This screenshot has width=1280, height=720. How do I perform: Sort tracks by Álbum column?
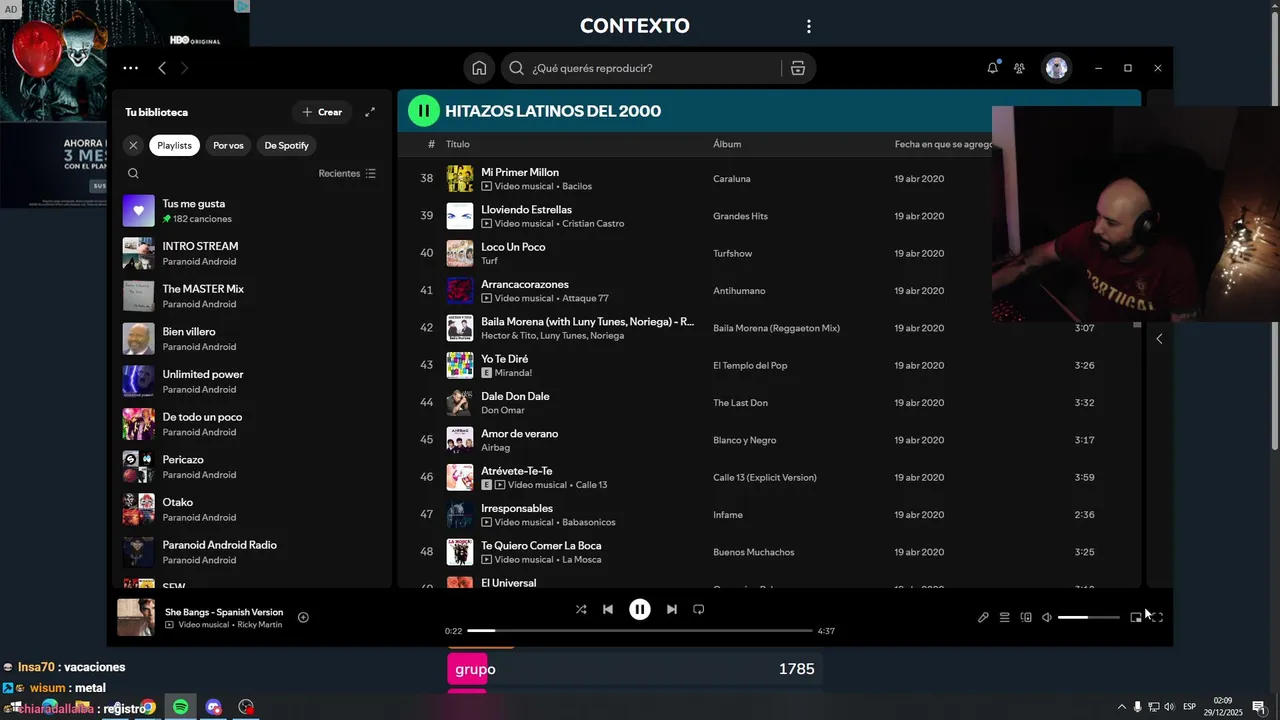(x=727, y=144)
